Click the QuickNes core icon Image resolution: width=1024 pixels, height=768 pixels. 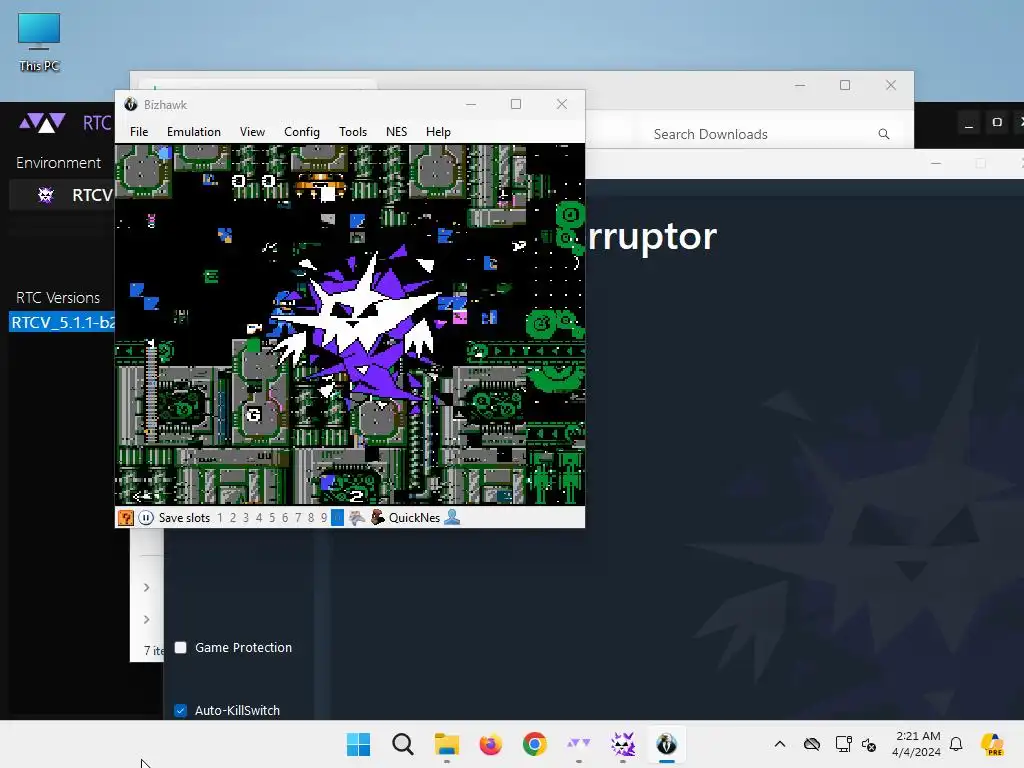378,518
